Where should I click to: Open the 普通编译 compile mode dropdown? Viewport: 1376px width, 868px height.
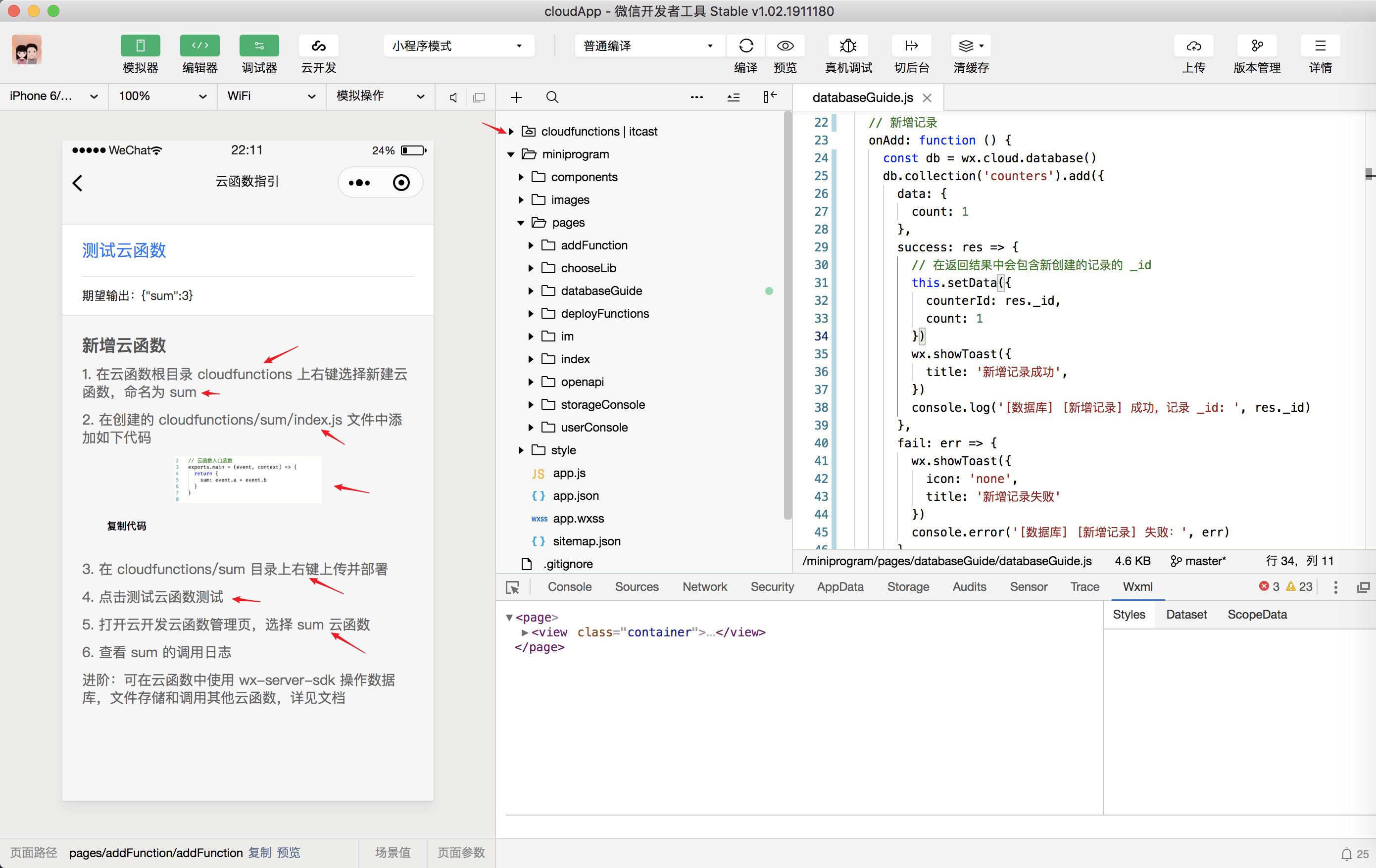coord(650,46)
